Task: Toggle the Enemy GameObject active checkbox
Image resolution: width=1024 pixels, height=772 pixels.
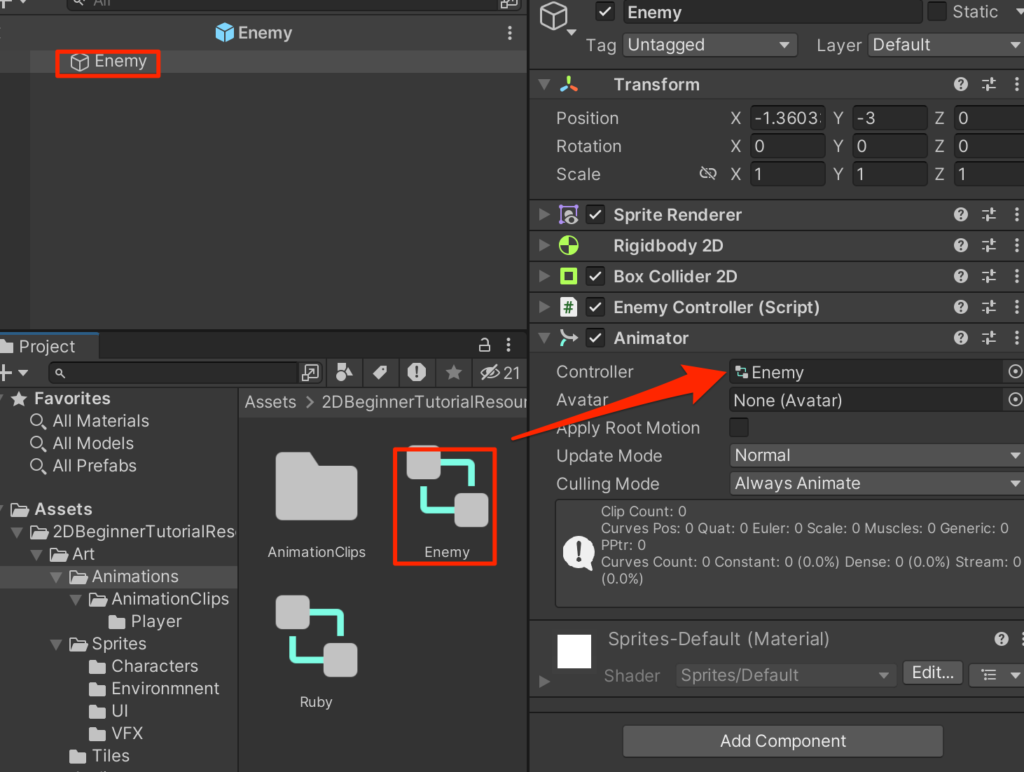Action: (605, 12)
